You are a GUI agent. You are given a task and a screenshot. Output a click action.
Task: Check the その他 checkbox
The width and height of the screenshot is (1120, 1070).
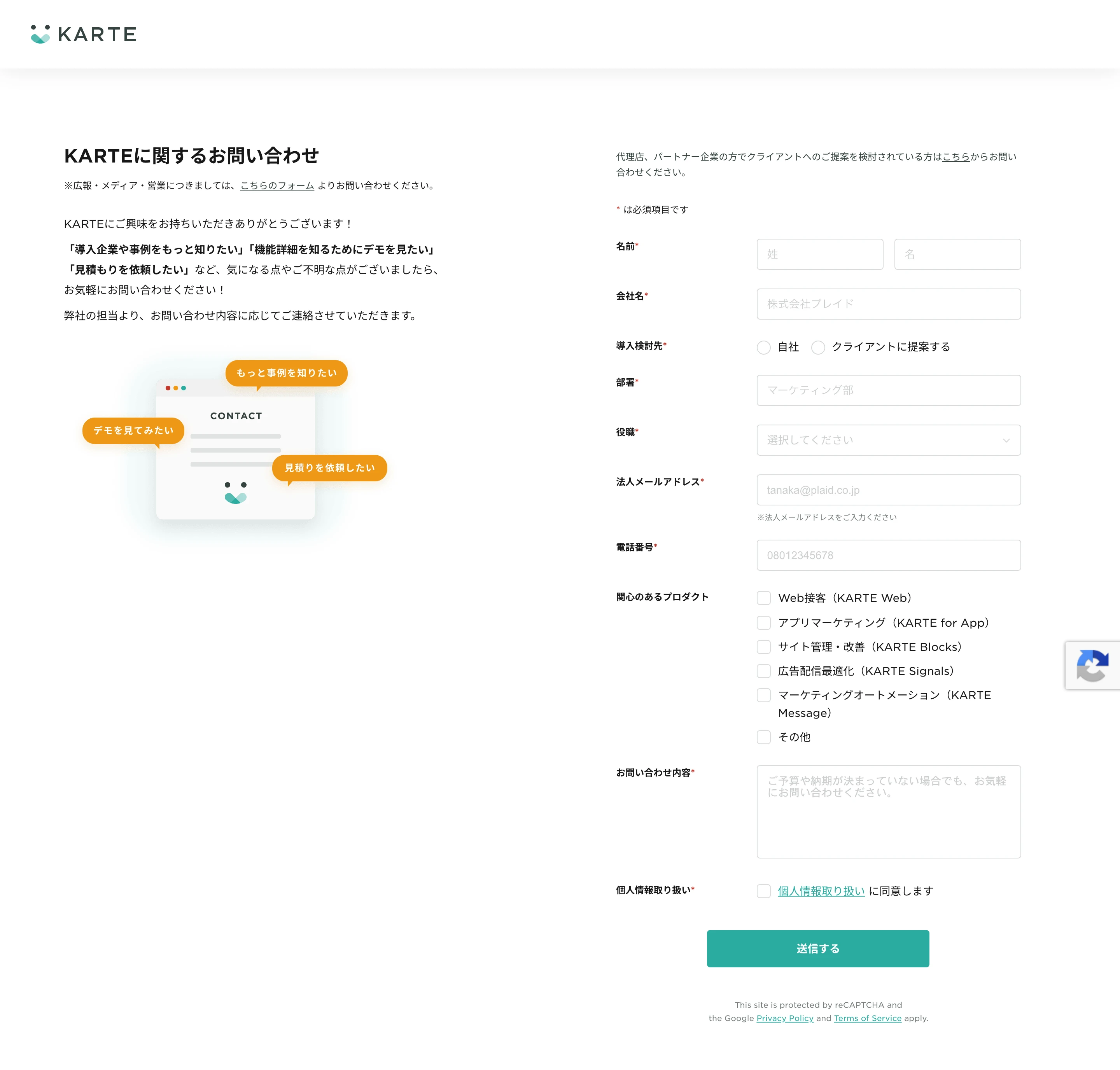coord(763,737)
